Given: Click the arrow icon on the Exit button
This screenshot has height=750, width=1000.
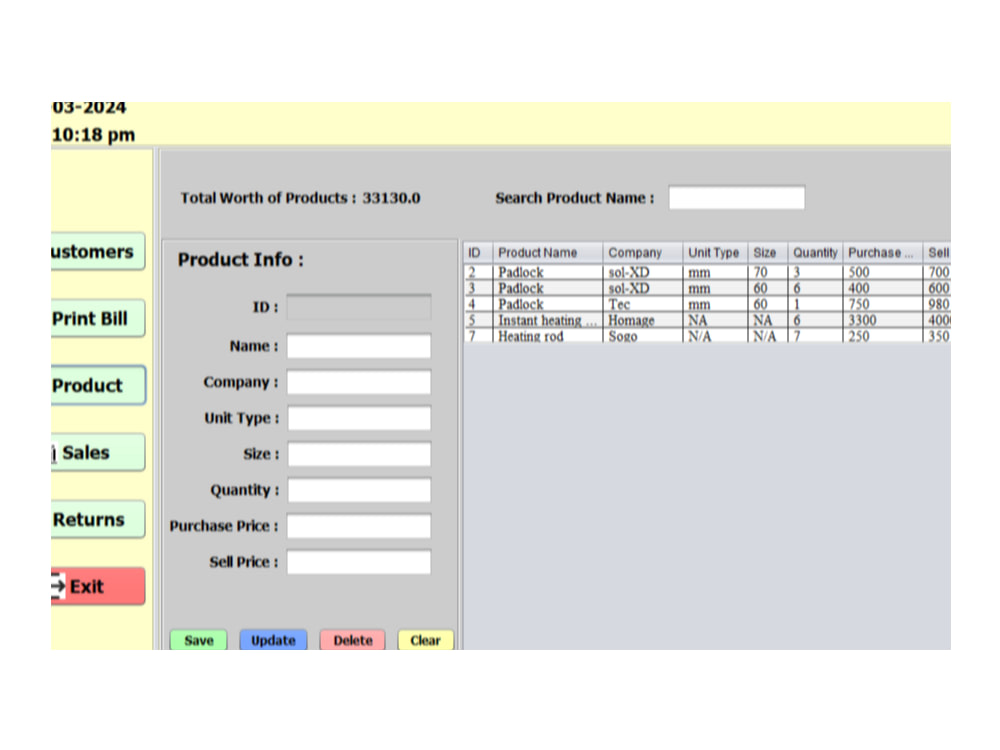Looking at the screenshot, I should tap(58, 586).
